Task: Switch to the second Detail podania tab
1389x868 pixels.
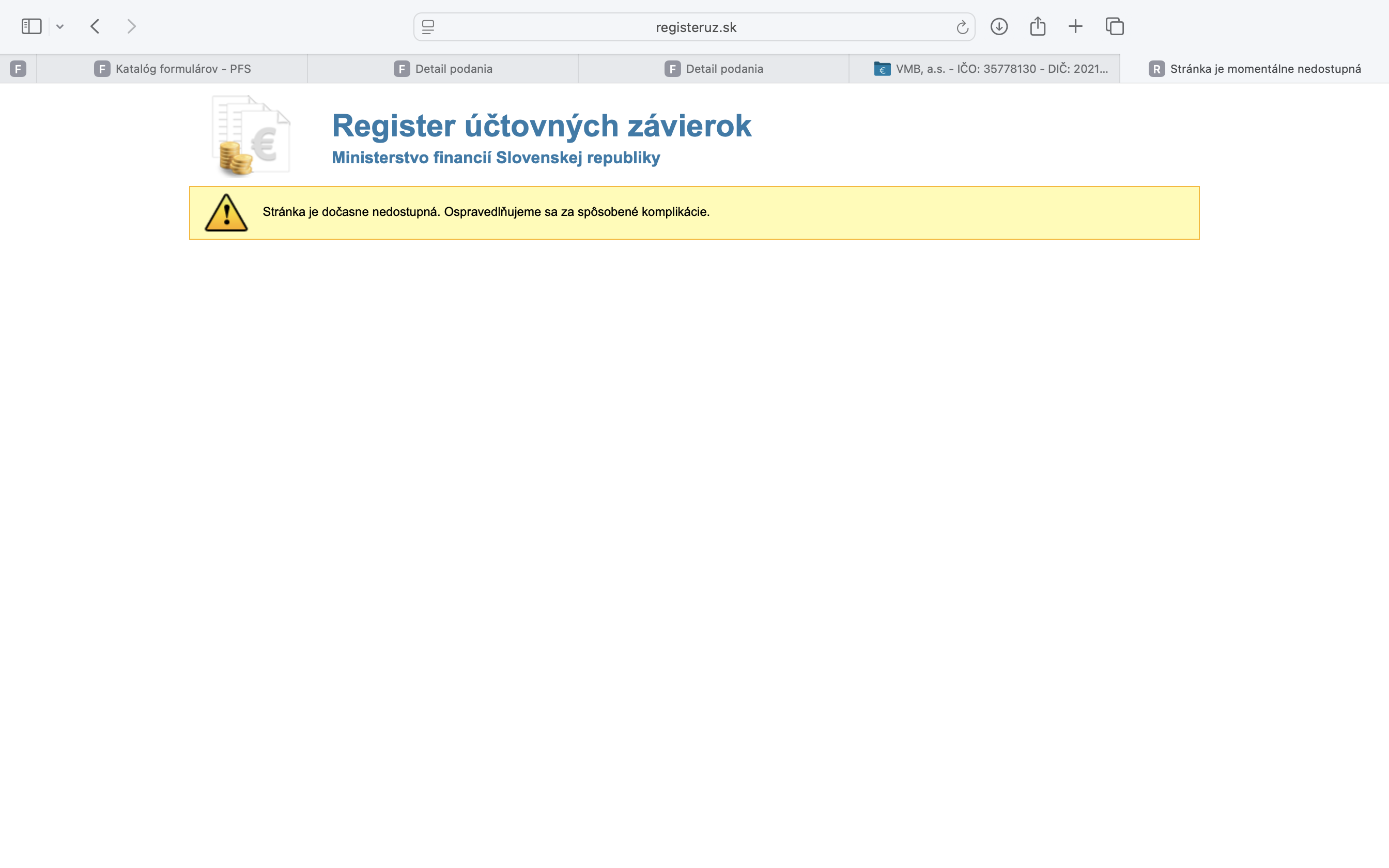Action: click(x=714, y=69)
